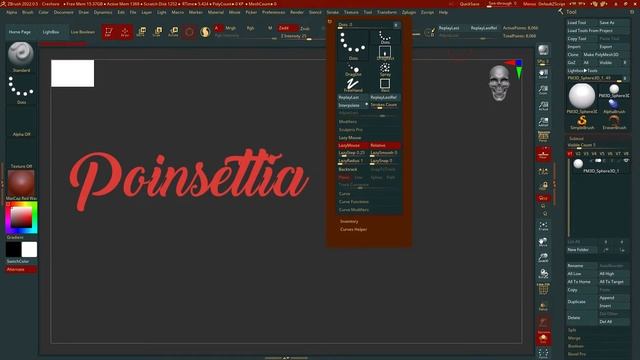
Task: Click the SwitchColor button
Action: coord(21,261)
